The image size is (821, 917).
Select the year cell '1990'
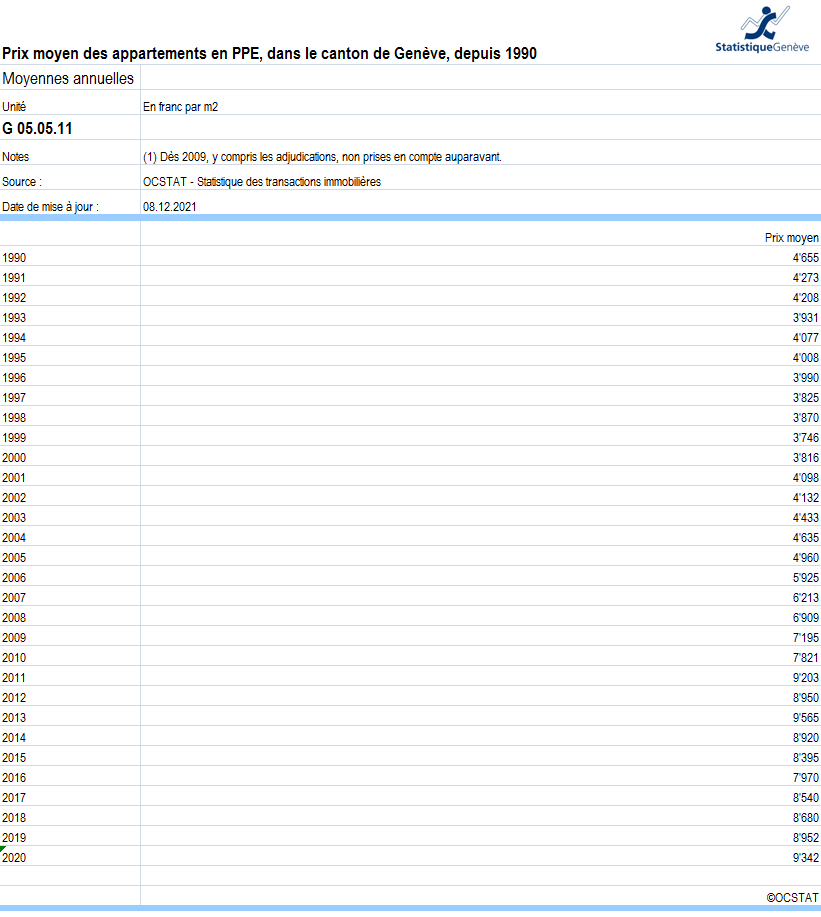14,258
